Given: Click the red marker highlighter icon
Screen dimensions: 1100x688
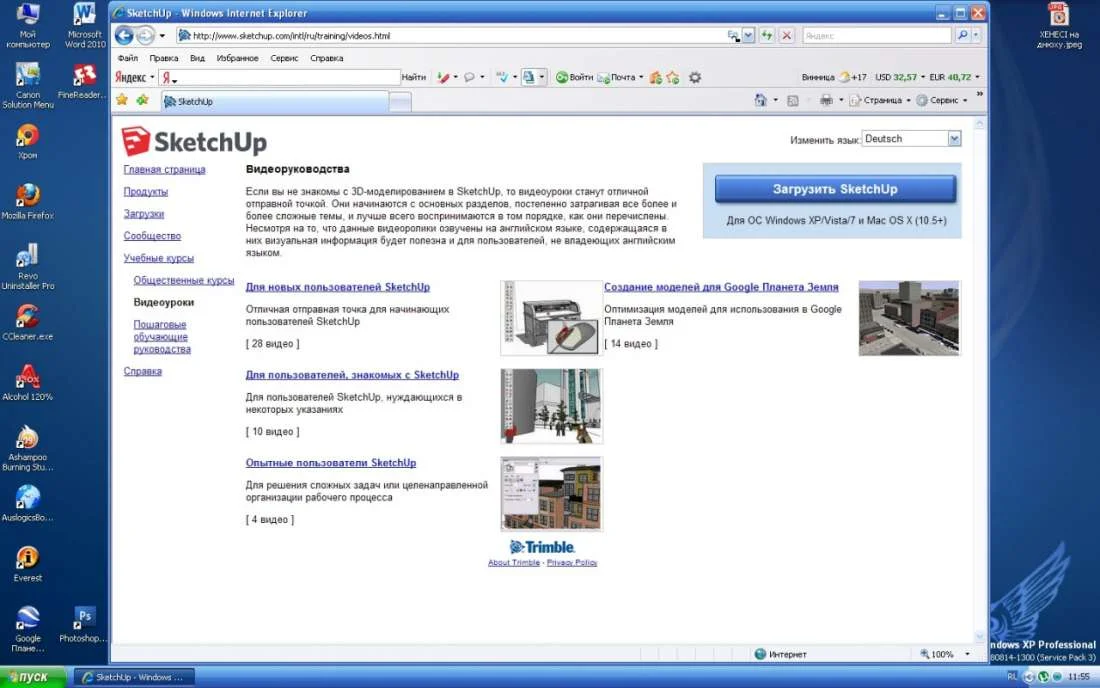Looking at the screenshot, I should point(443,77).
